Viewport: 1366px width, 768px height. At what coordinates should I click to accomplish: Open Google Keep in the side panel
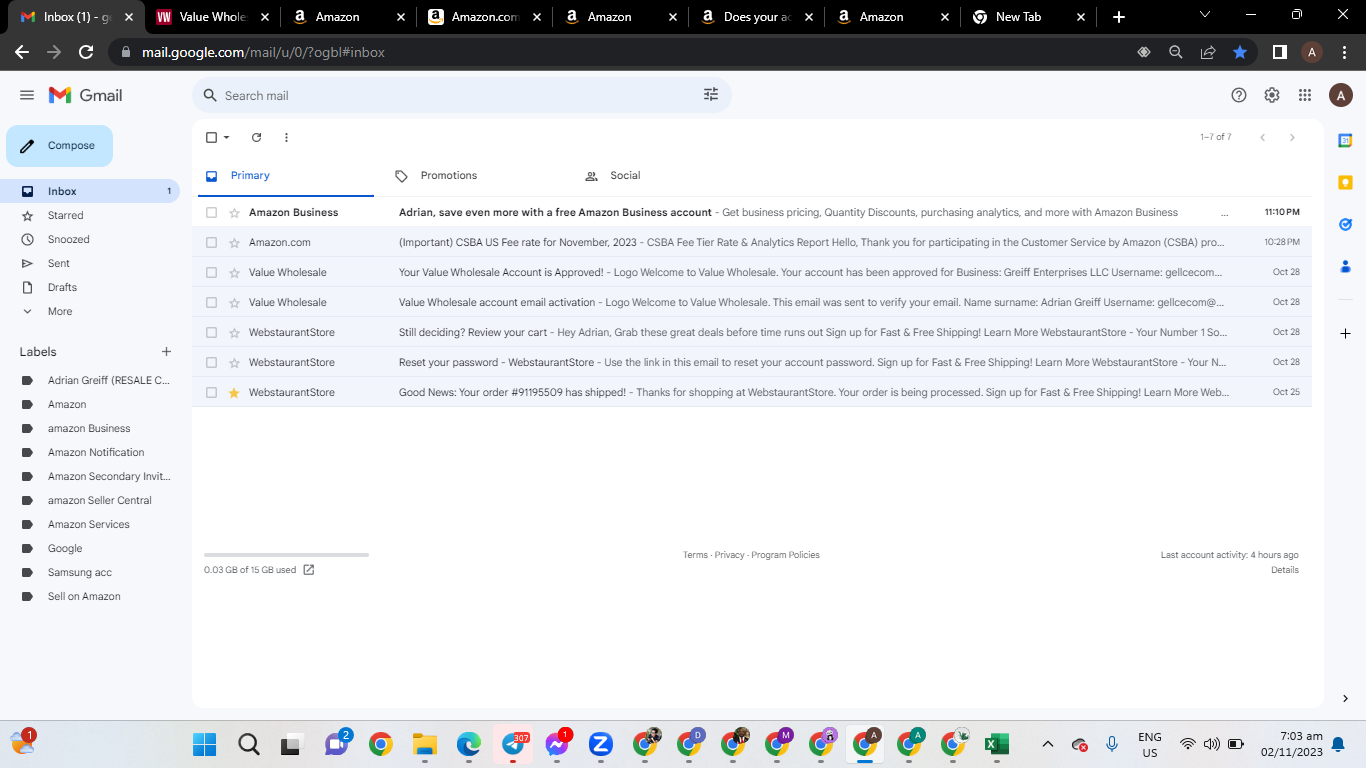tap(1345, 182)
